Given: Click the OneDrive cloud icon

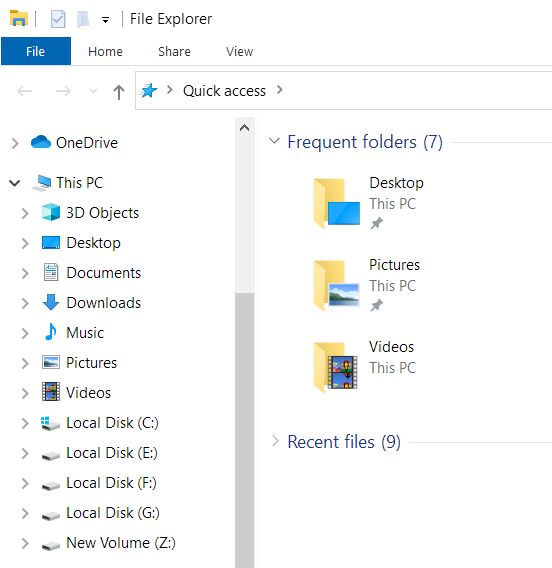Looking at the screenshot, I should [x=41, y=142].
